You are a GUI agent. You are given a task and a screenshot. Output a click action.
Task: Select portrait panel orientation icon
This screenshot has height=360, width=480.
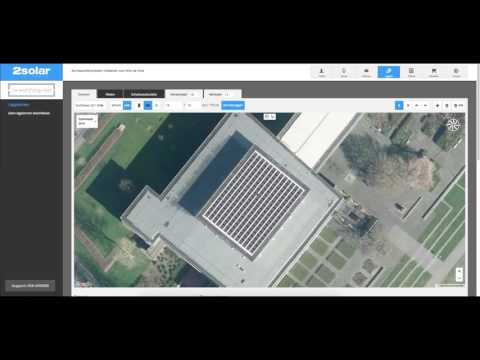(139, 106)
